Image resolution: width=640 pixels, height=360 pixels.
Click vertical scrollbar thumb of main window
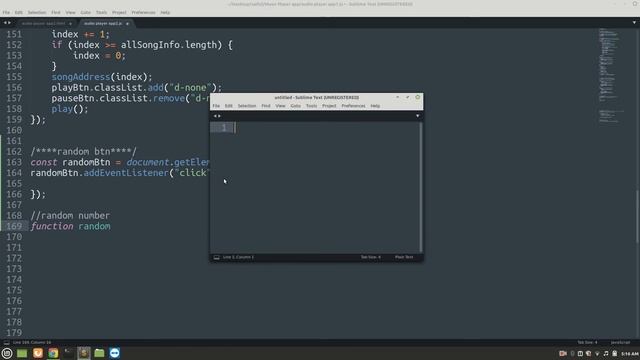tap(638, 217)
